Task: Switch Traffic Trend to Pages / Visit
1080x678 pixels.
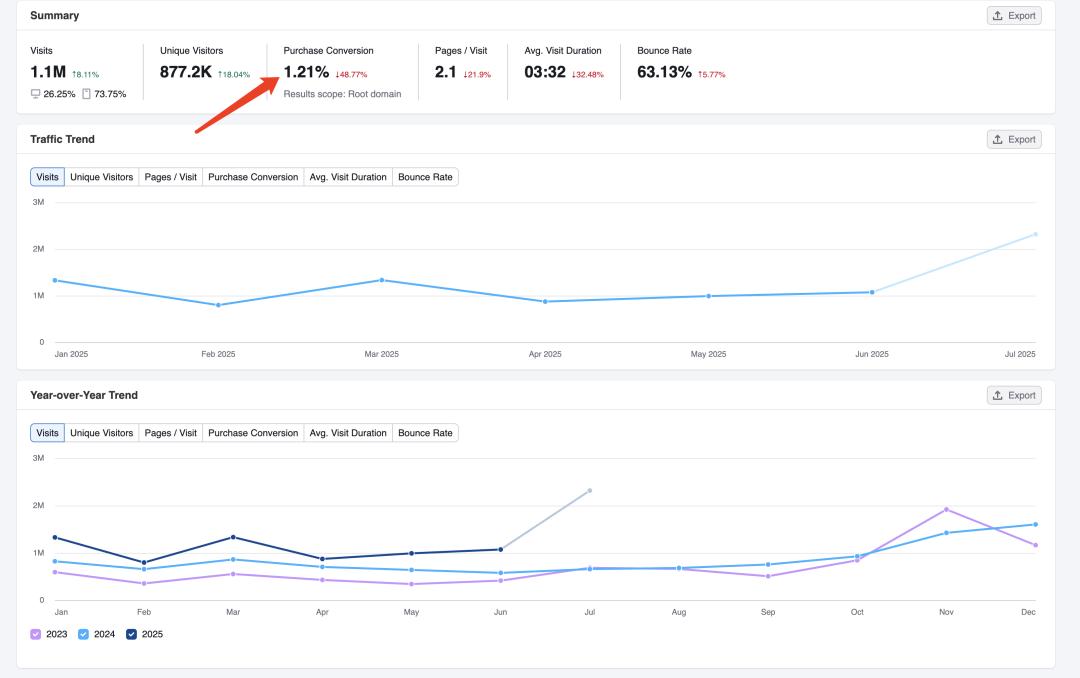Action: tap(170, 177)
